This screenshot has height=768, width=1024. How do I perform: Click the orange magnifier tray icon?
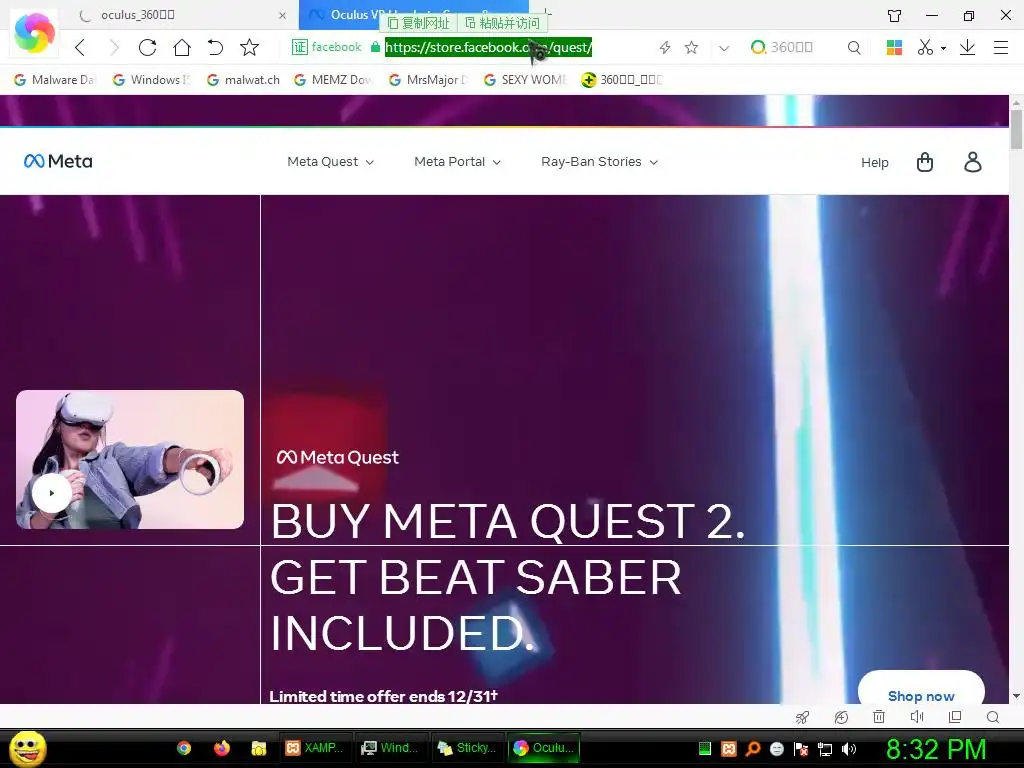pyautogui.click(x=753, y=749)
